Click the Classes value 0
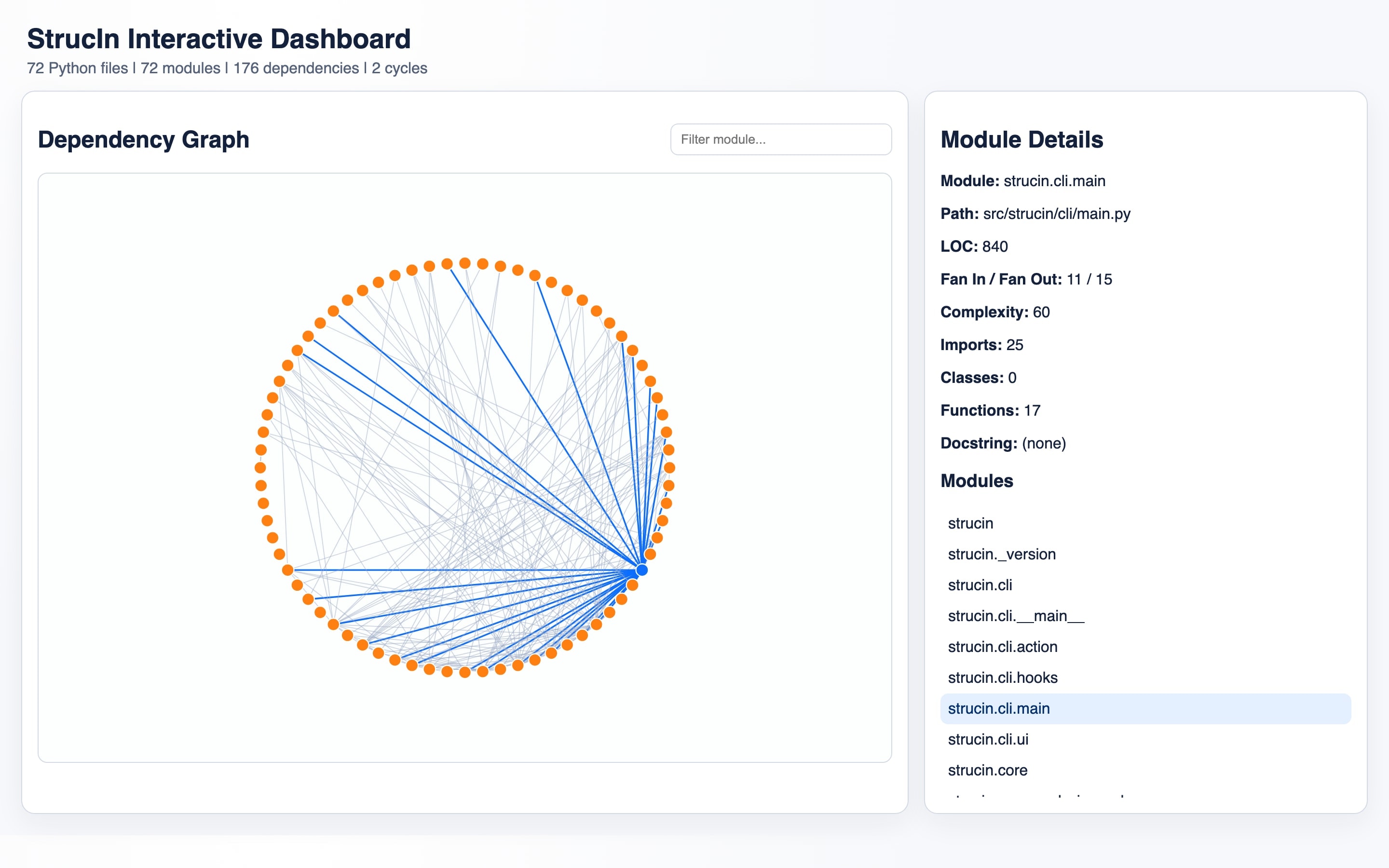Viewport: 1389px width, 868px height. tap(1012, 378)
